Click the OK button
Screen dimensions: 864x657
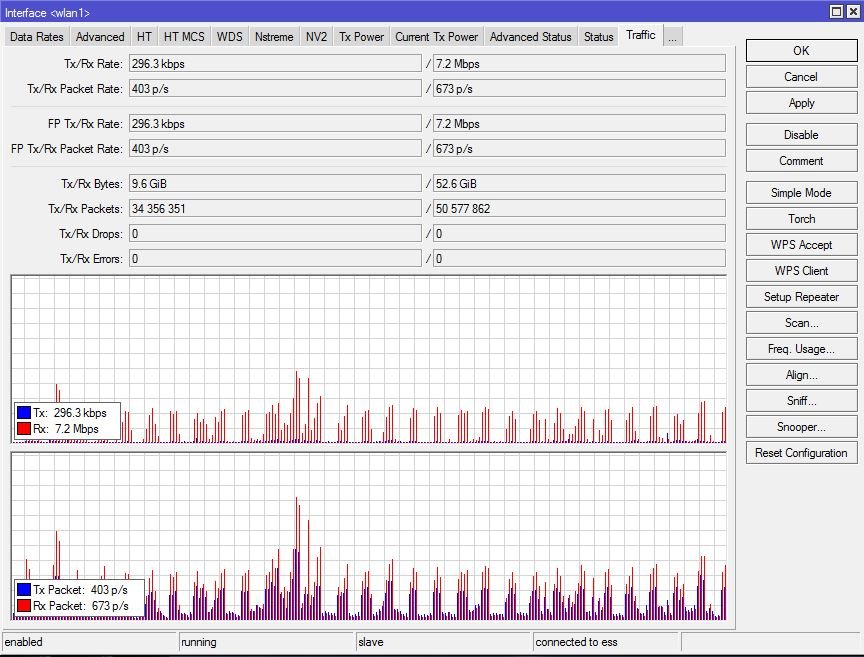[x=801, y=51]
